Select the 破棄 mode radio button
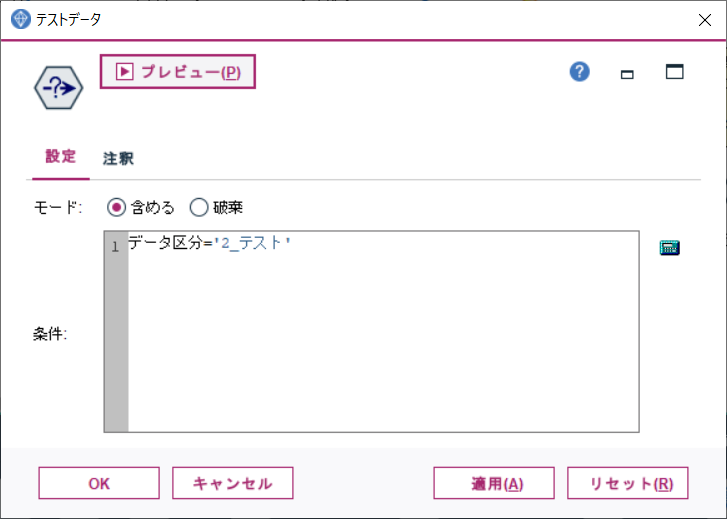 199,207
